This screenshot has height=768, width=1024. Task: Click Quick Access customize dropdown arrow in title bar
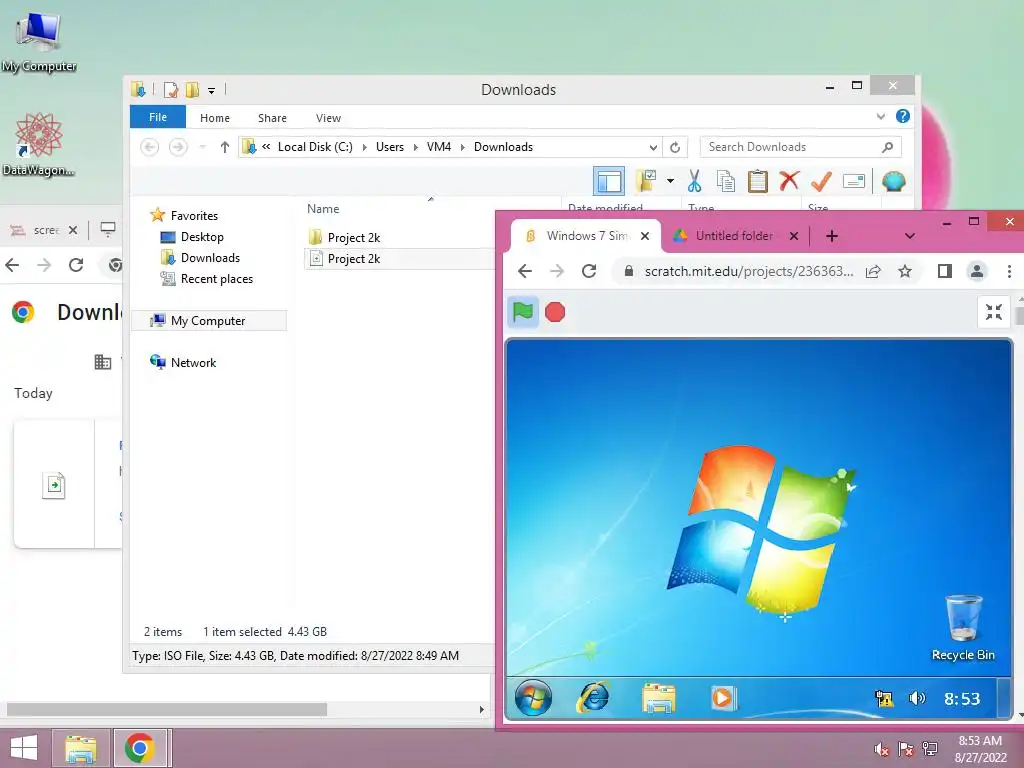pos(212,90)
